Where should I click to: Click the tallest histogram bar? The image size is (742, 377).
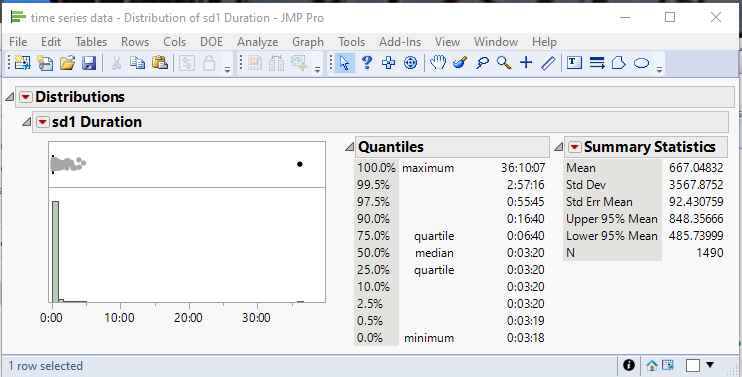(x=55, y=251)
